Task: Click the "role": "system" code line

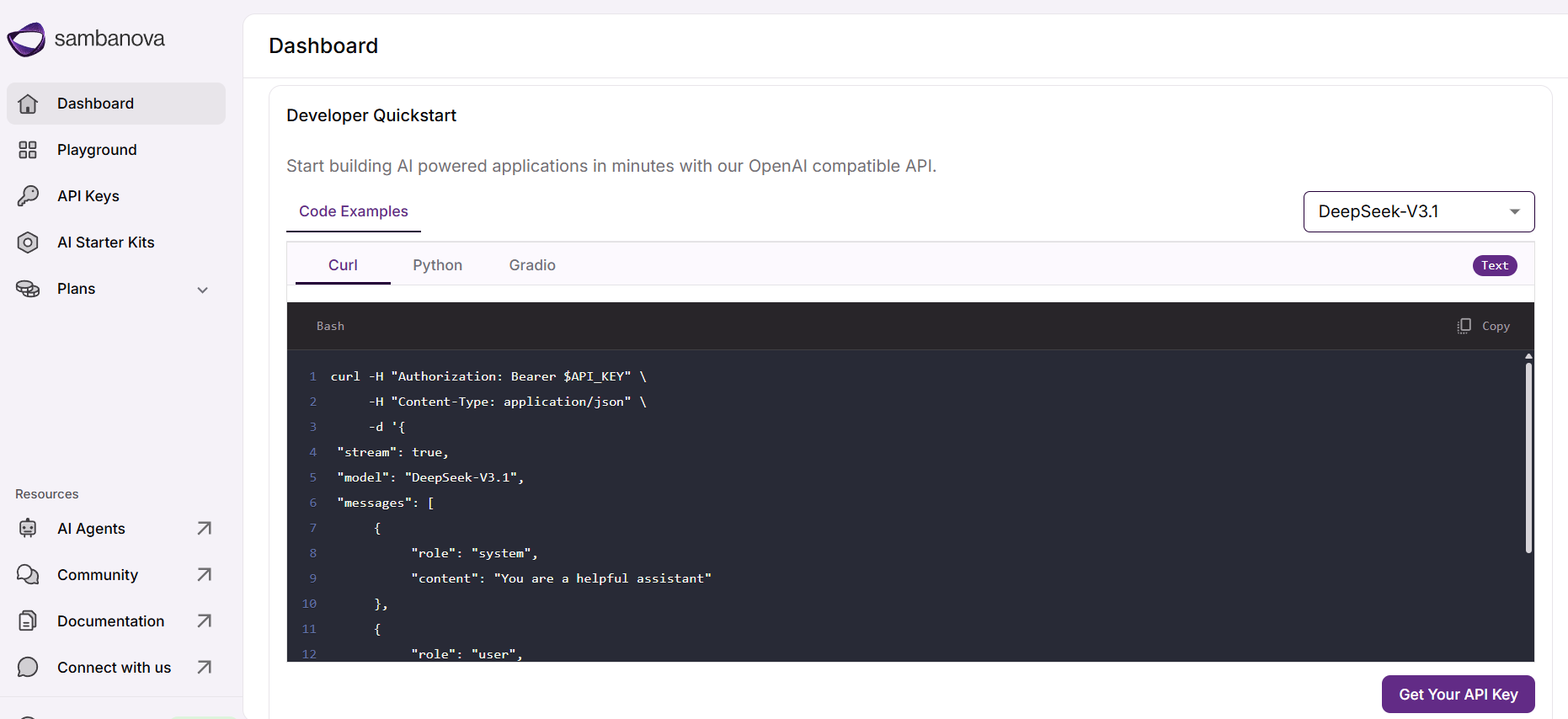Action: coord(474,553)
